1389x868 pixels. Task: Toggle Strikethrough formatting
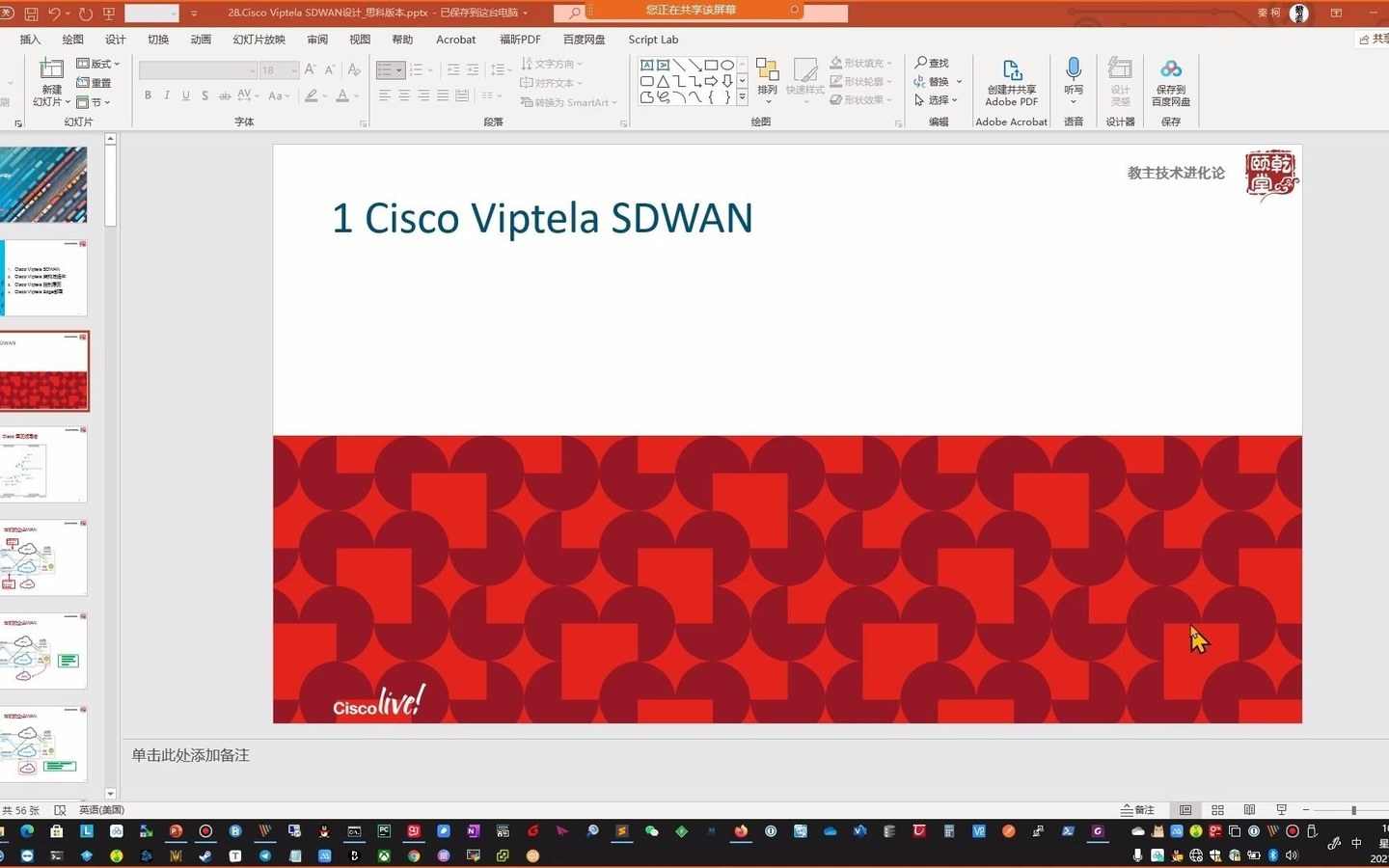[x=224, y=95]
